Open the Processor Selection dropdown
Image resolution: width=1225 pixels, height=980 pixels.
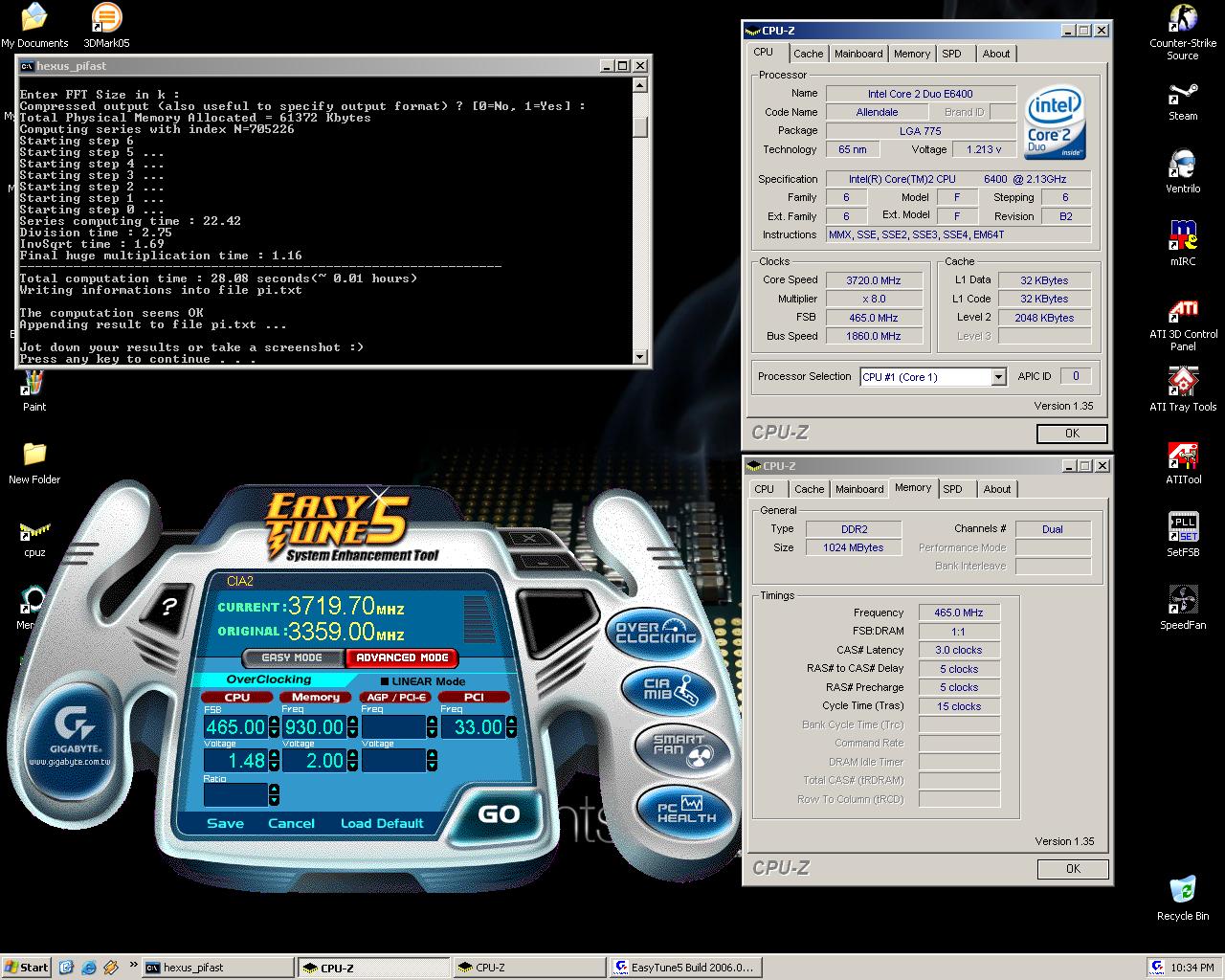(x=998, y=377)
